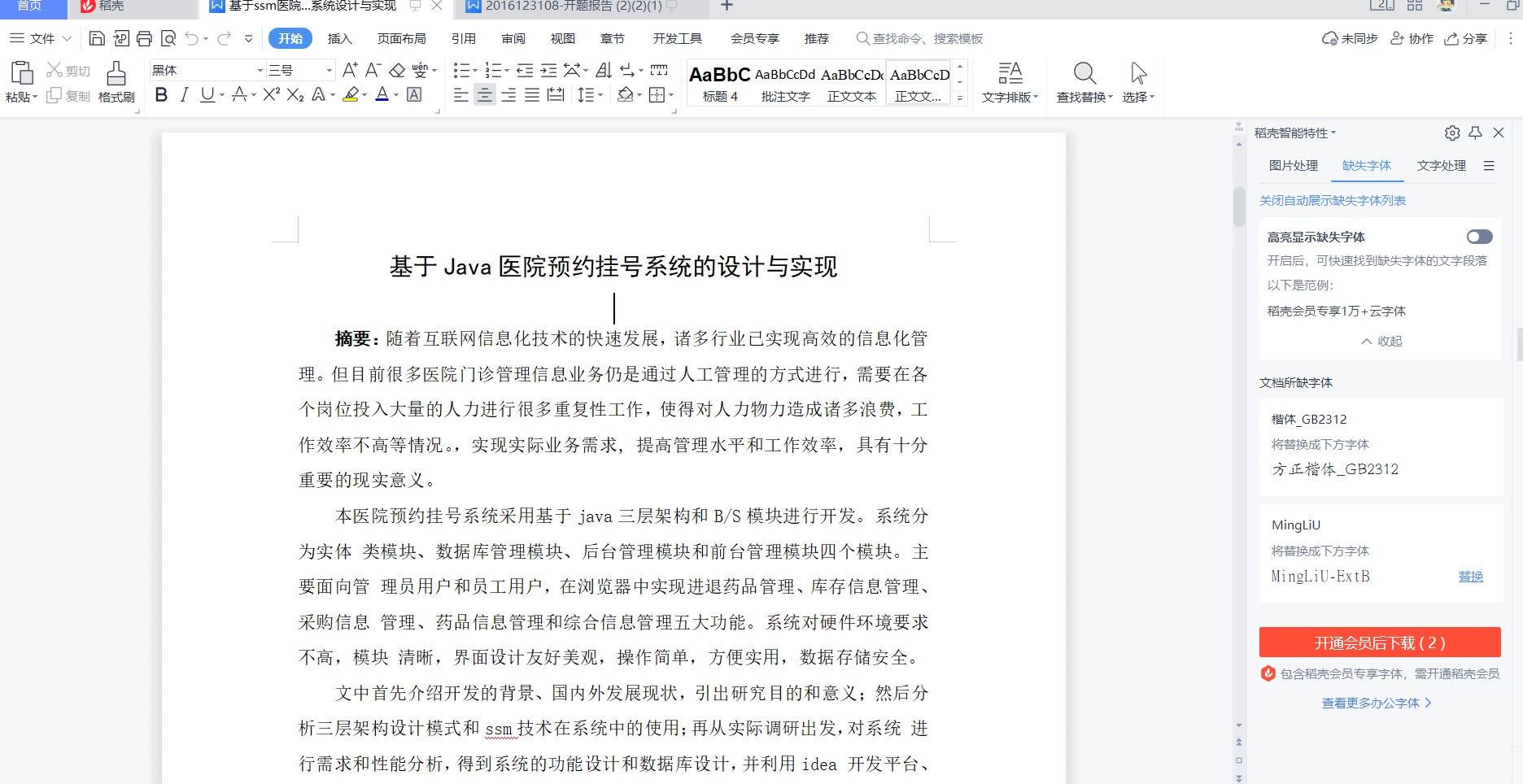This screenshot has width=1523, height=784.
Task: Click the bulleted list icon
Action: [461, 70]
